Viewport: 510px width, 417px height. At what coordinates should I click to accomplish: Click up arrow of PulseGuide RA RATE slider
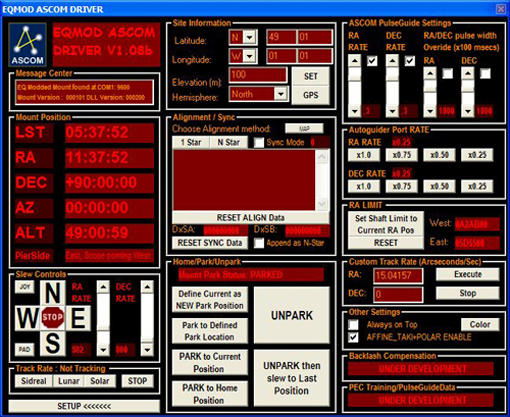point(355,61)
